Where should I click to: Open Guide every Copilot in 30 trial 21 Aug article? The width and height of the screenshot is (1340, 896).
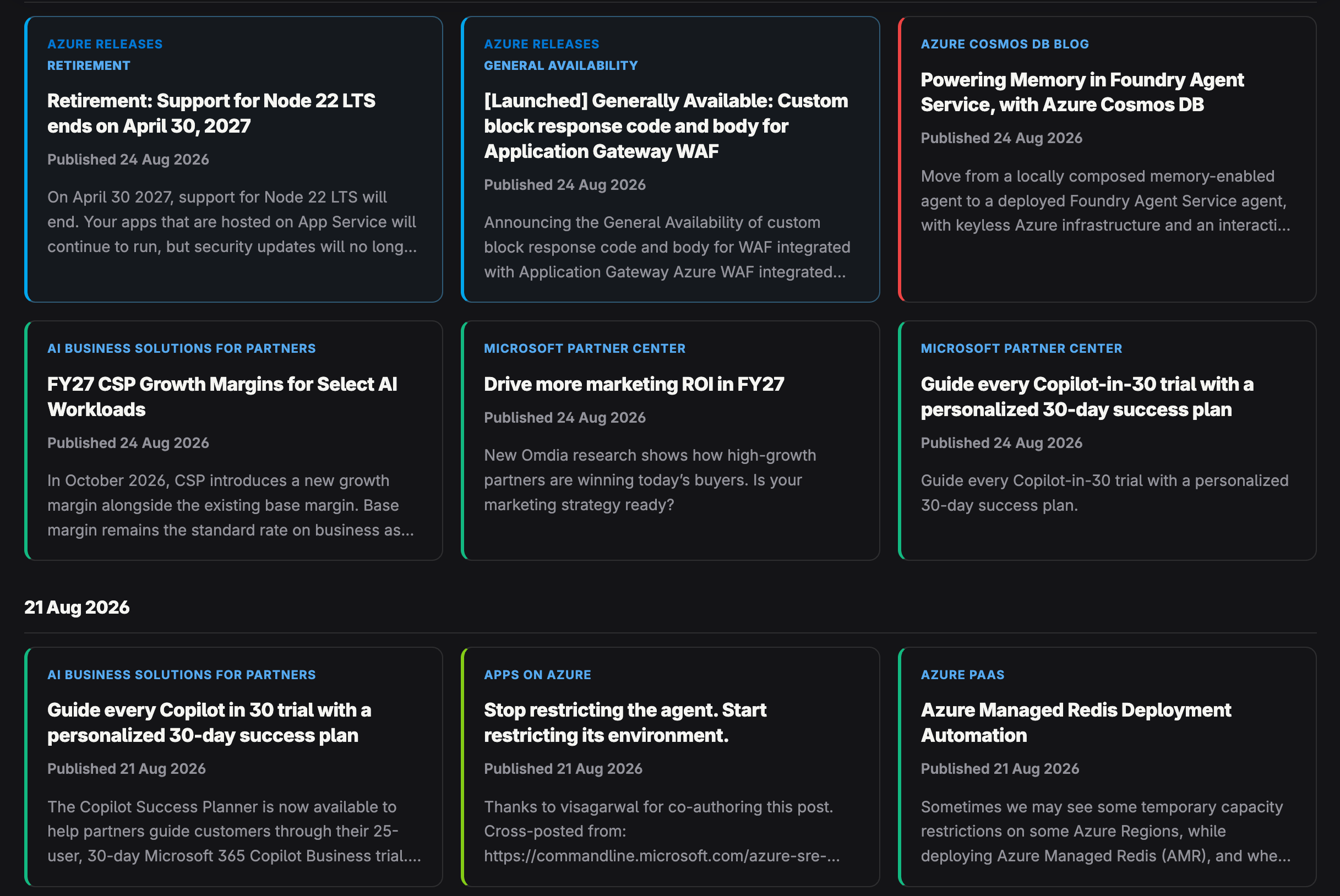tap(209, 722)
